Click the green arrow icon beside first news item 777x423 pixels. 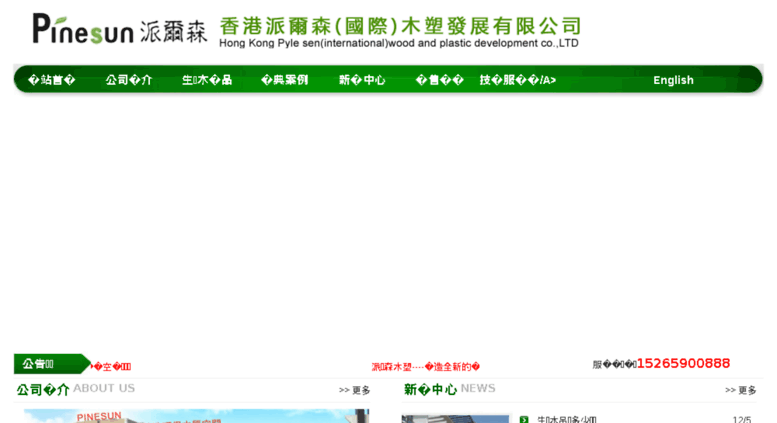[x=524, y=420]
